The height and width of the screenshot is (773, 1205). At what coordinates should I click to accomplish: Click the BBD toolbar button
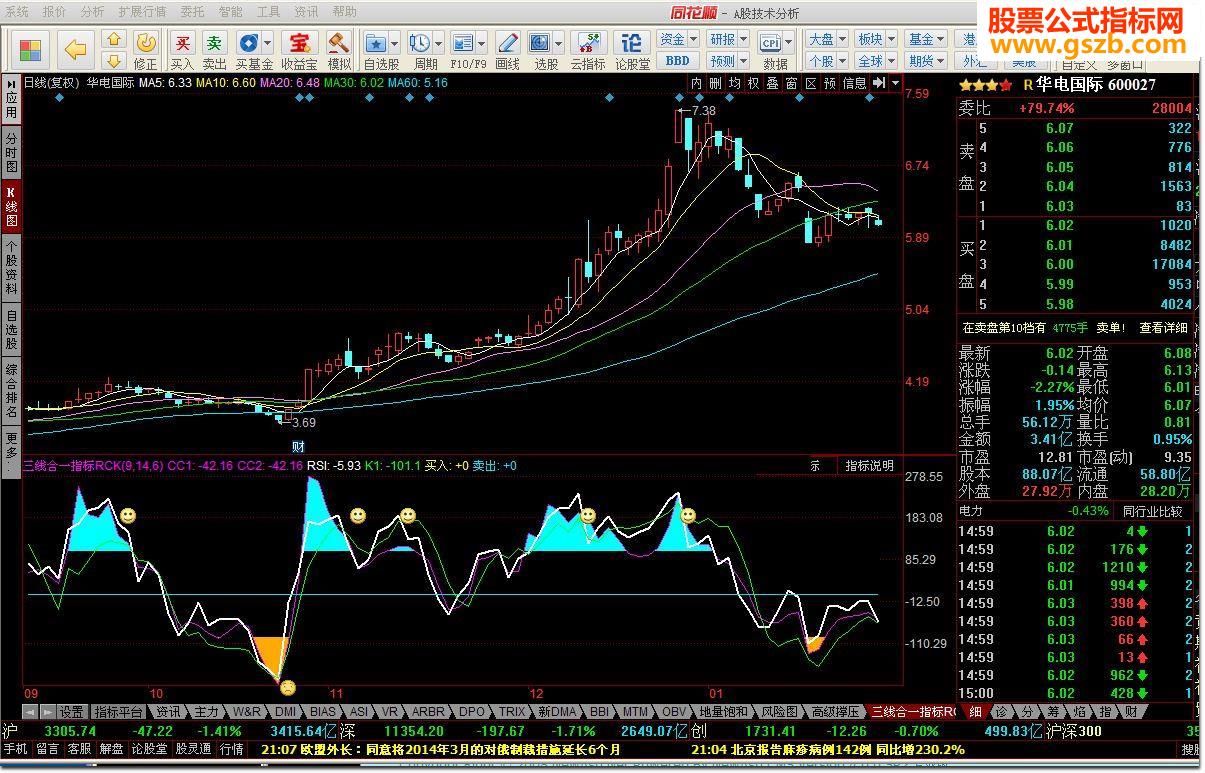[x=678, y=61]
